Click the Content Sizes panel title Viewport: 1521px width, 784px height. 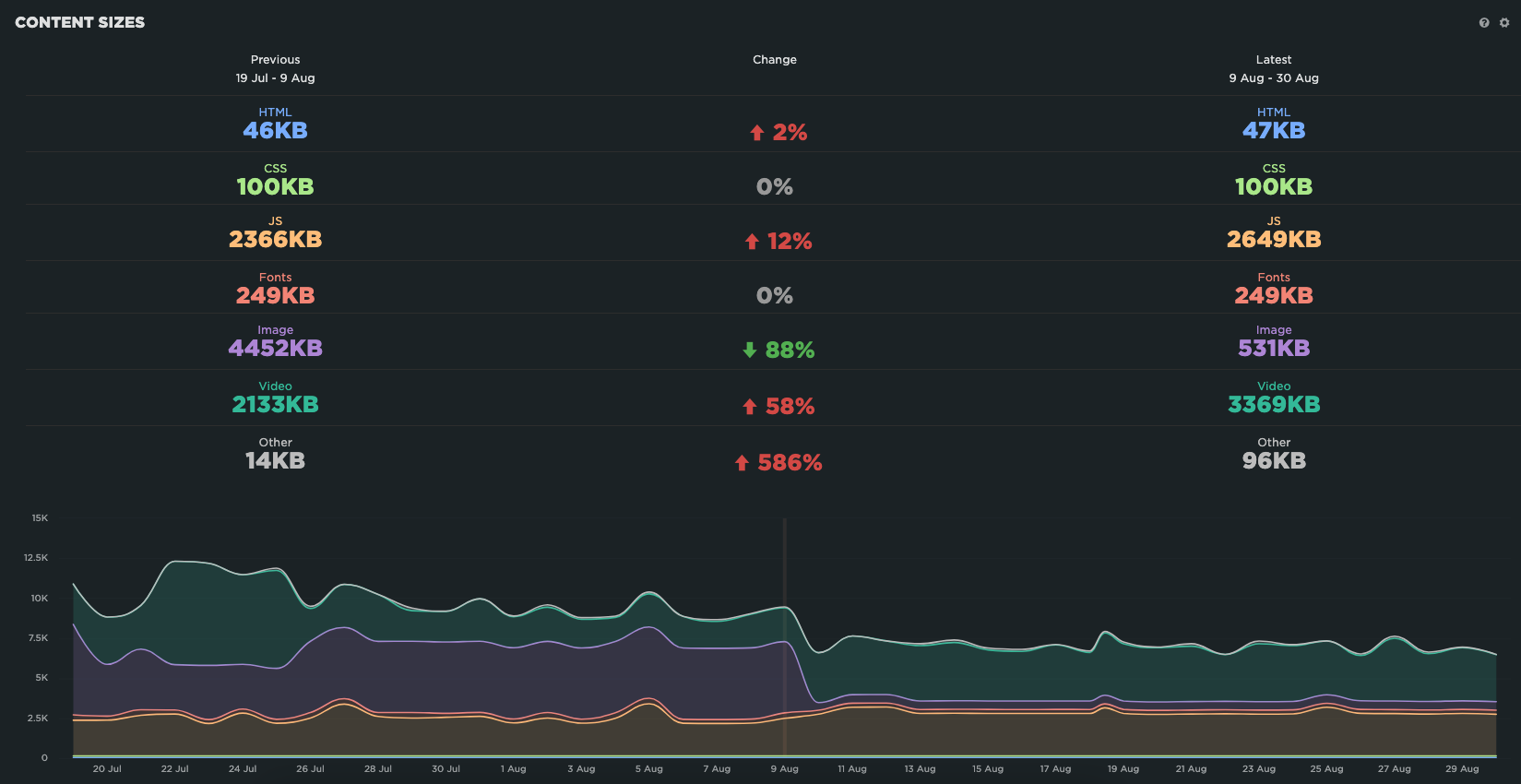point(80,22)
